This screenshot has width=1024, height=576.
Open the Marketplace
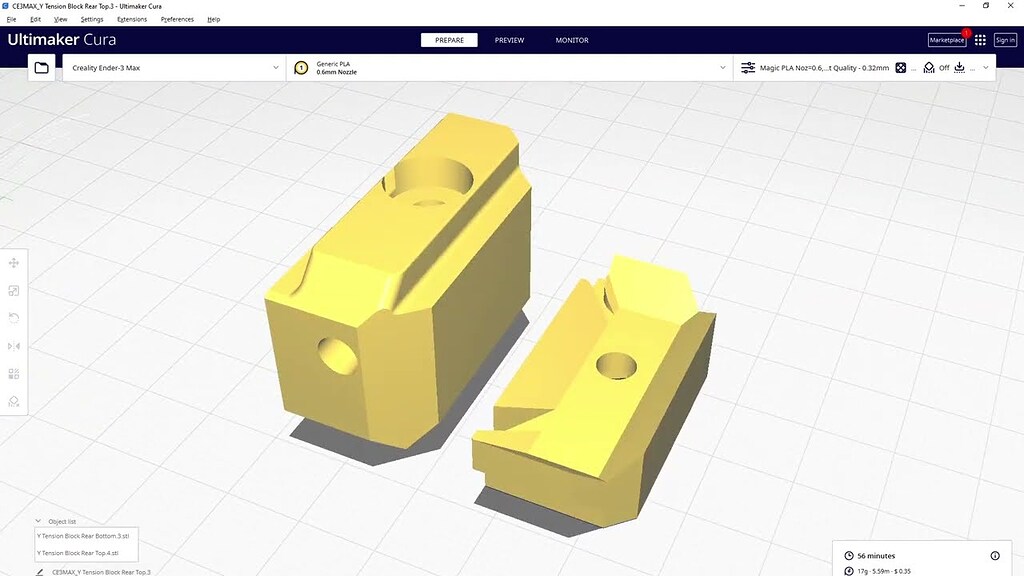(946, 39)
